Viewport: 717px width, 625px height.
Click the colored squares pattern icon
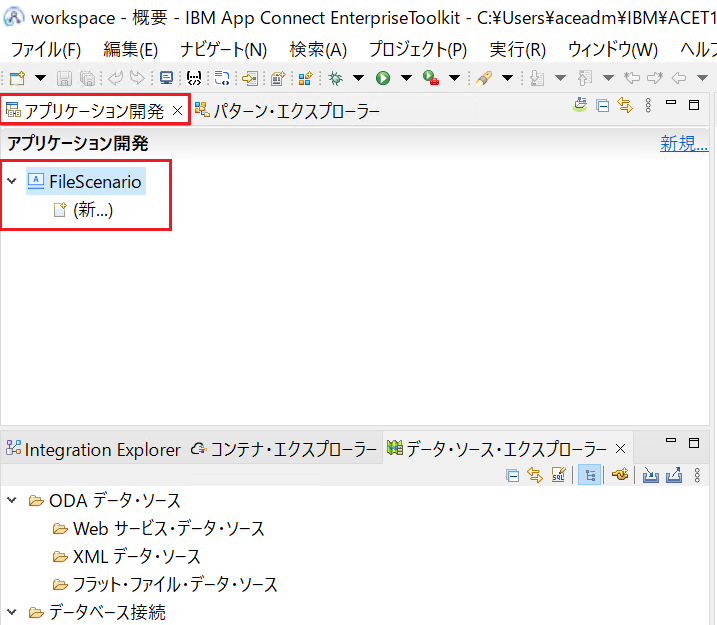tap(305, 78)
